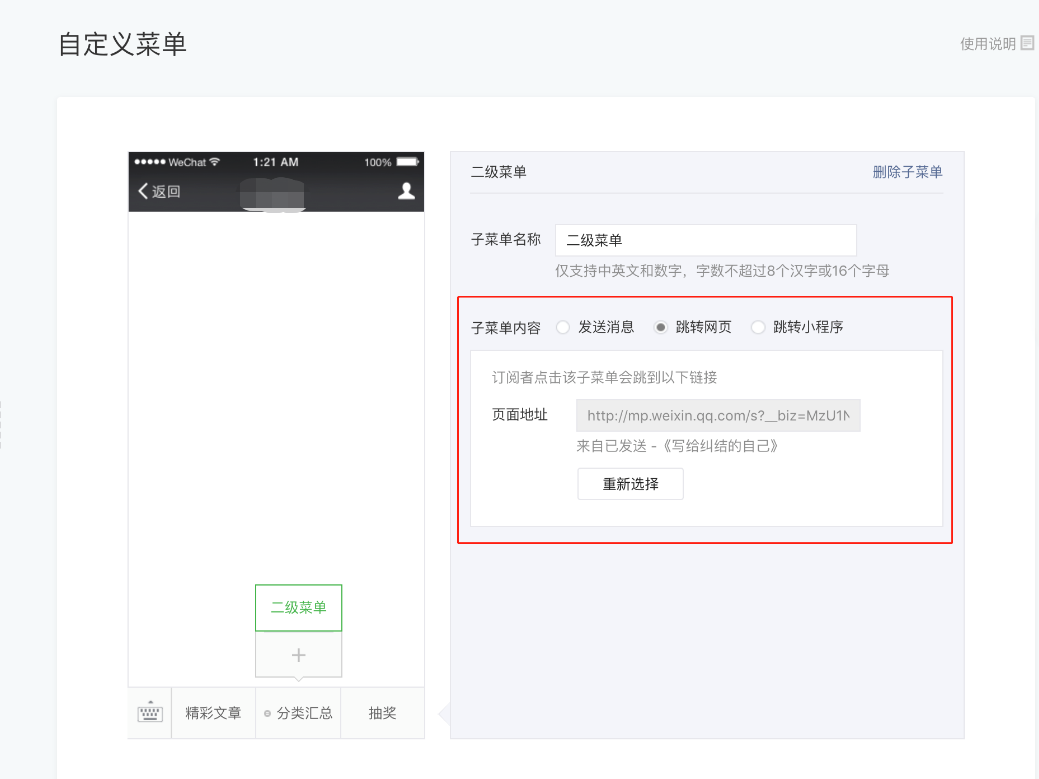
Task: Select the 跳转网页 radio option
Action: [660, 327]
